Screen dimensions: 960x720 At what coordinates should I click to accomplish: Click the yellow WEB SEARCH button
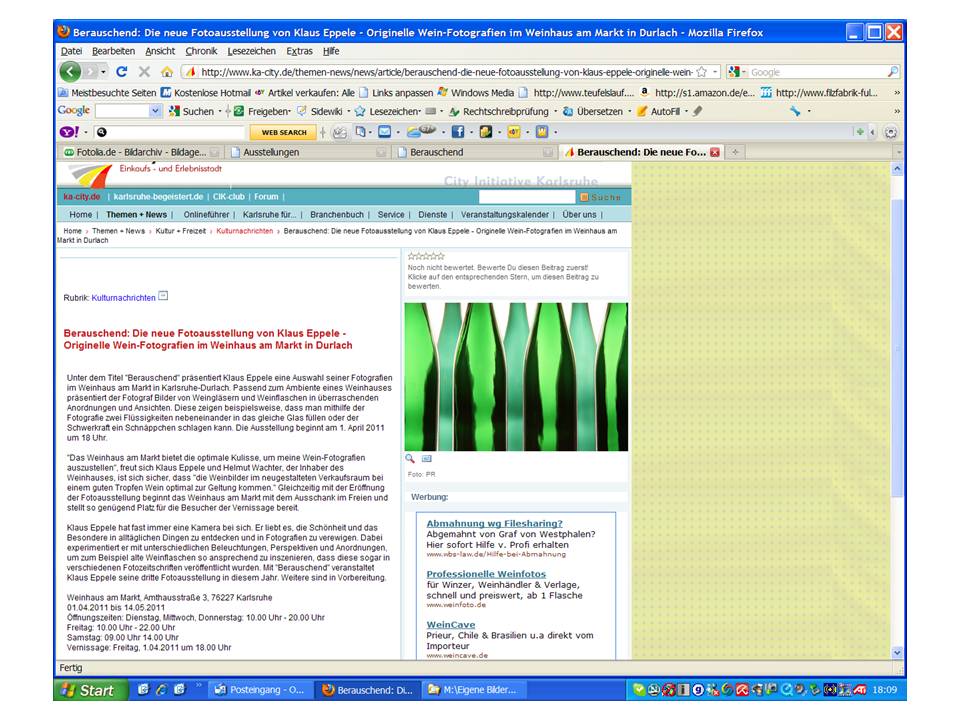point(282,132)
